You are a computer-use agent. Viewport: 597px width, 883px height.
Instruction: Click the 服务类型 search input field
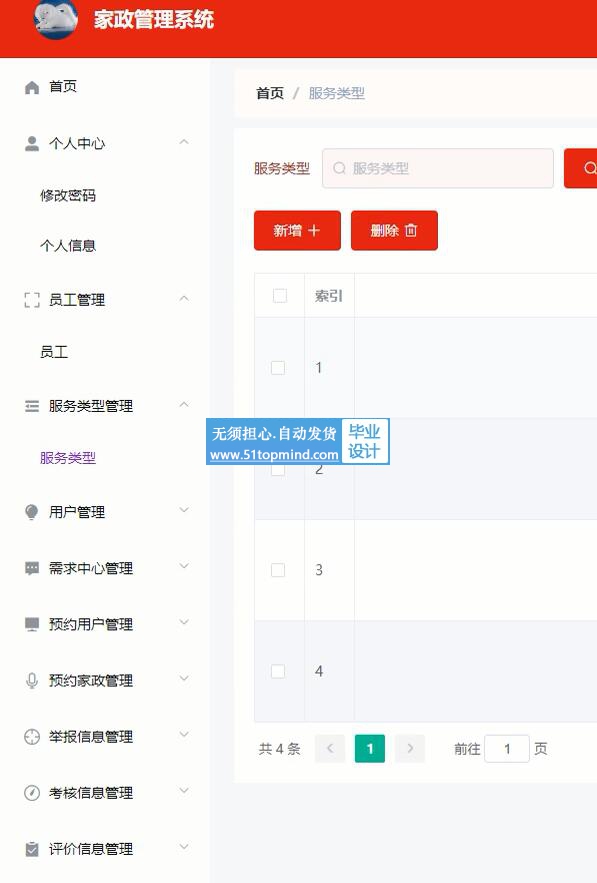tap(438, 168)
